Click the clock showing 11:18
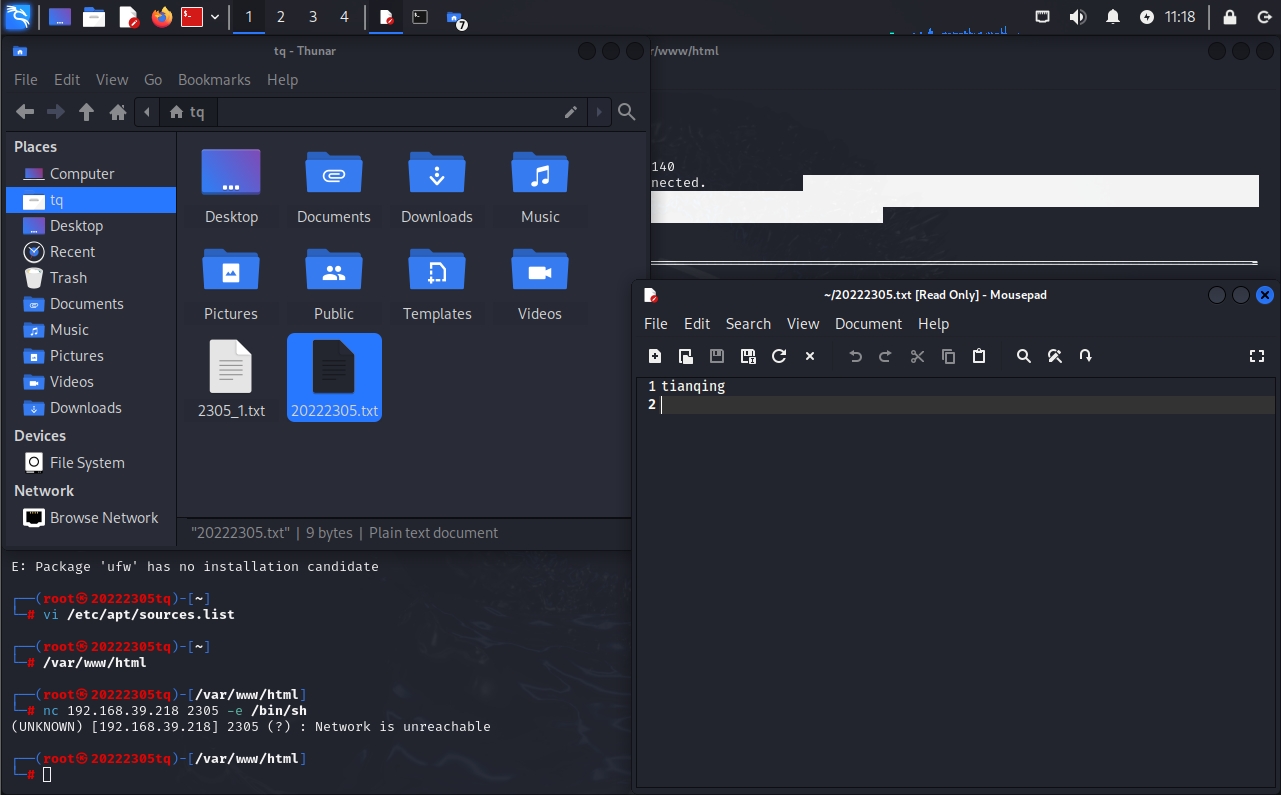Screen dimensions: 1281x795 [x=1180, y=17]
